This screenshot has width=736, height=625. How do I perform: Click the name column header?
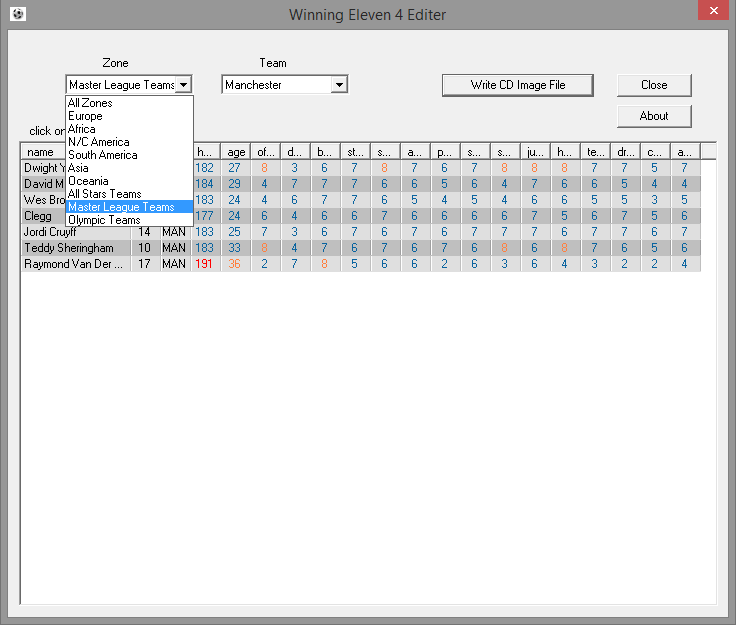click(43, 152)
